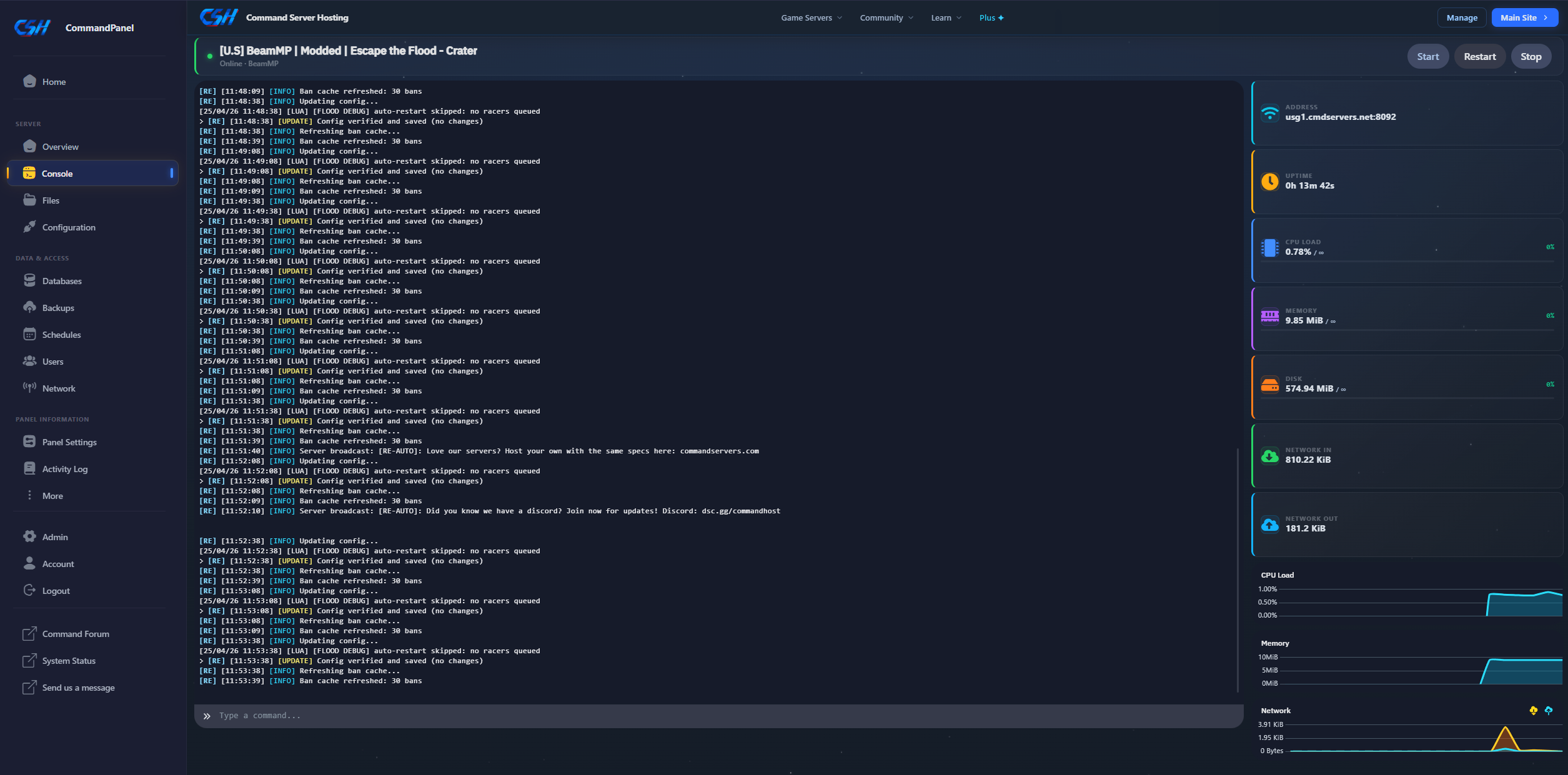Open the Main Site button
This screenshot has width=1568, height=775.
tap(1524, 17)
